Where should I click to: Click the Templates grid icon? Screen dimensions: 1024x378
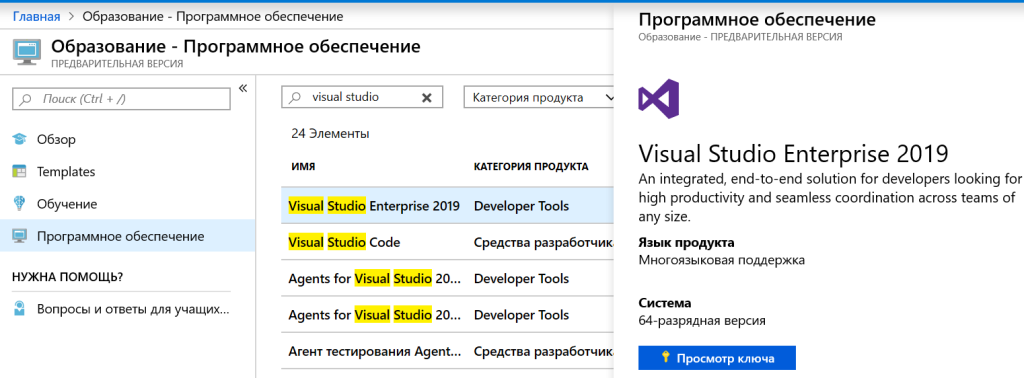pyautogui.click(x=20, y=172)
